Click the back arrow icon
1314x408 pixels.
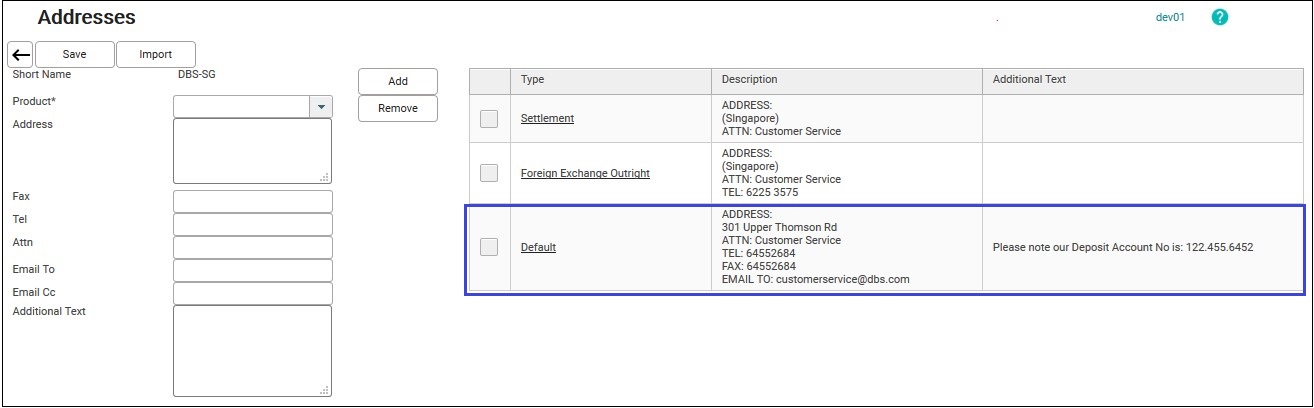pos(20,54)
